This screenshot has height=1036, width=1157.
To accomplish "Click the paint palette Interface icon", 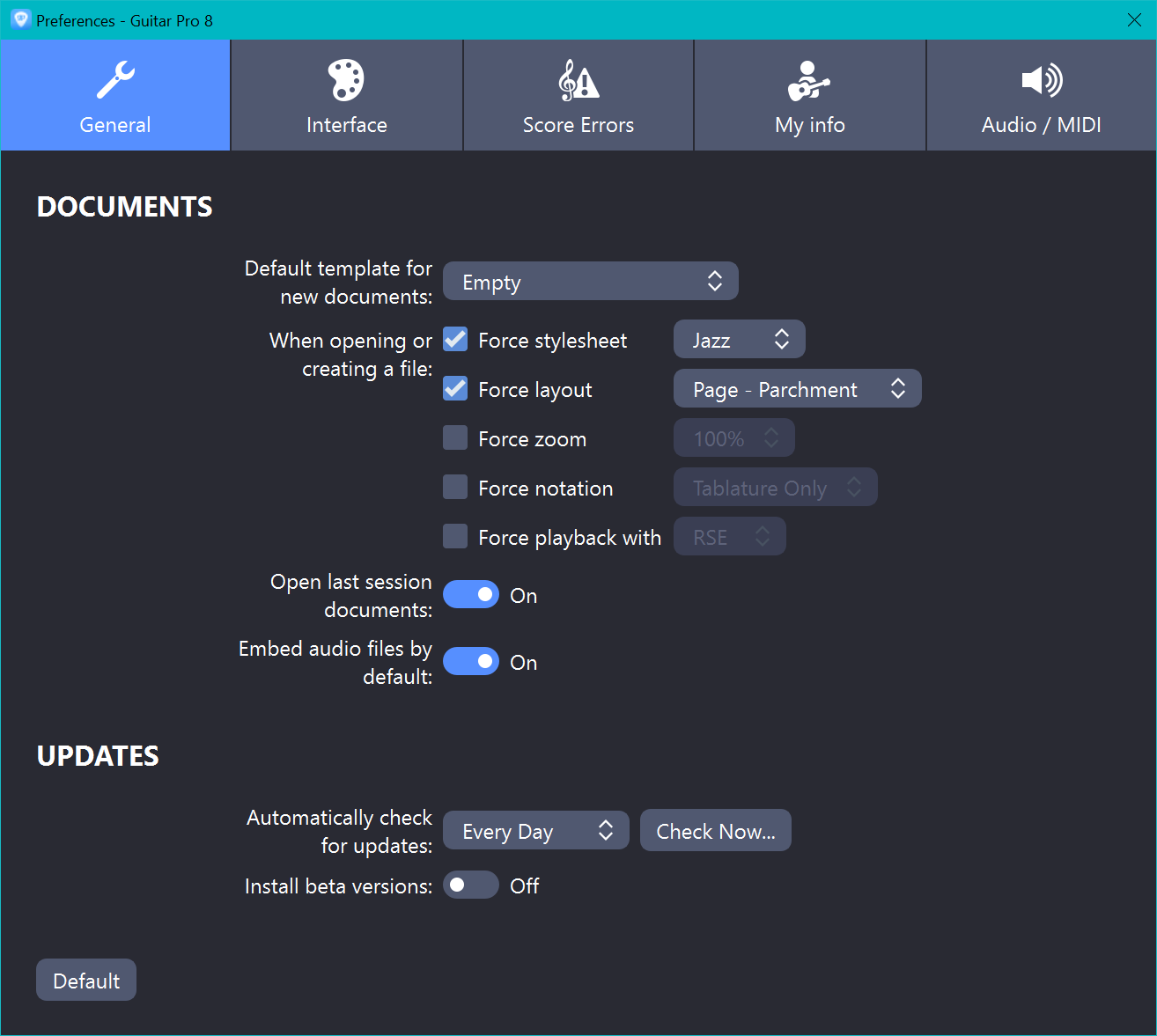I will click(346, 80).
